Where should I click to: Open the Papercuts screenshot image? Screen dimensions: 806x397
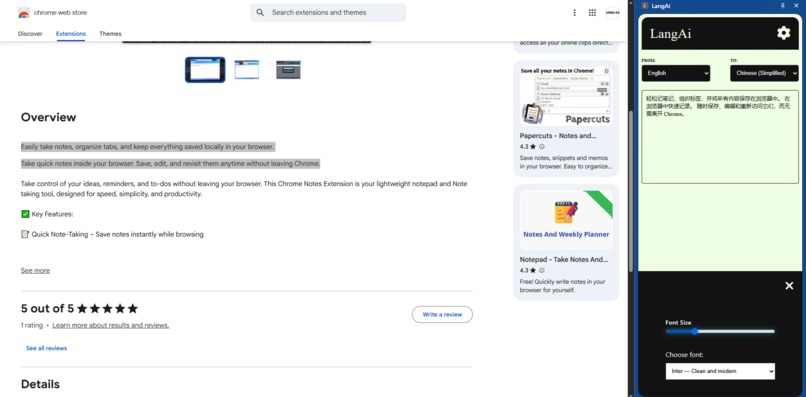click(x=566, y=96)
